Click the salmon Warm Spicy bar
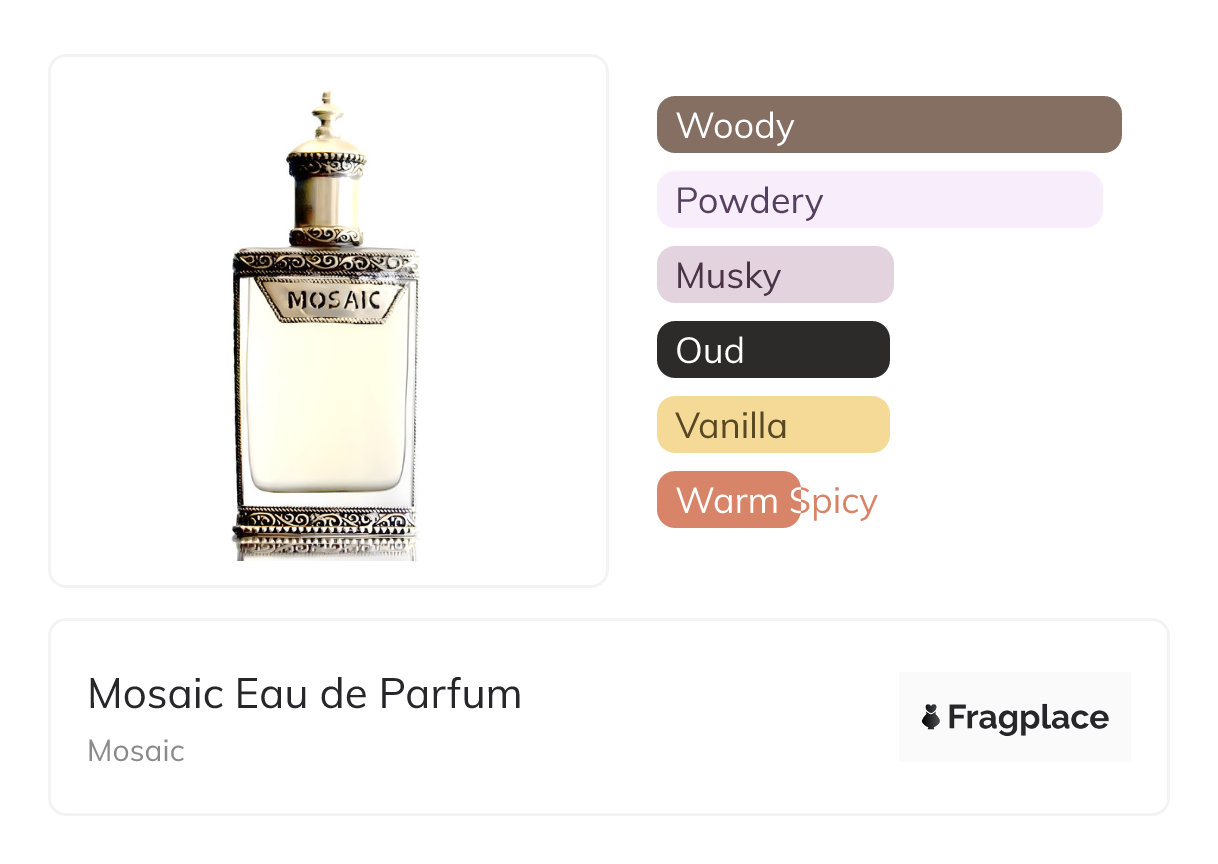 (728, 500)
